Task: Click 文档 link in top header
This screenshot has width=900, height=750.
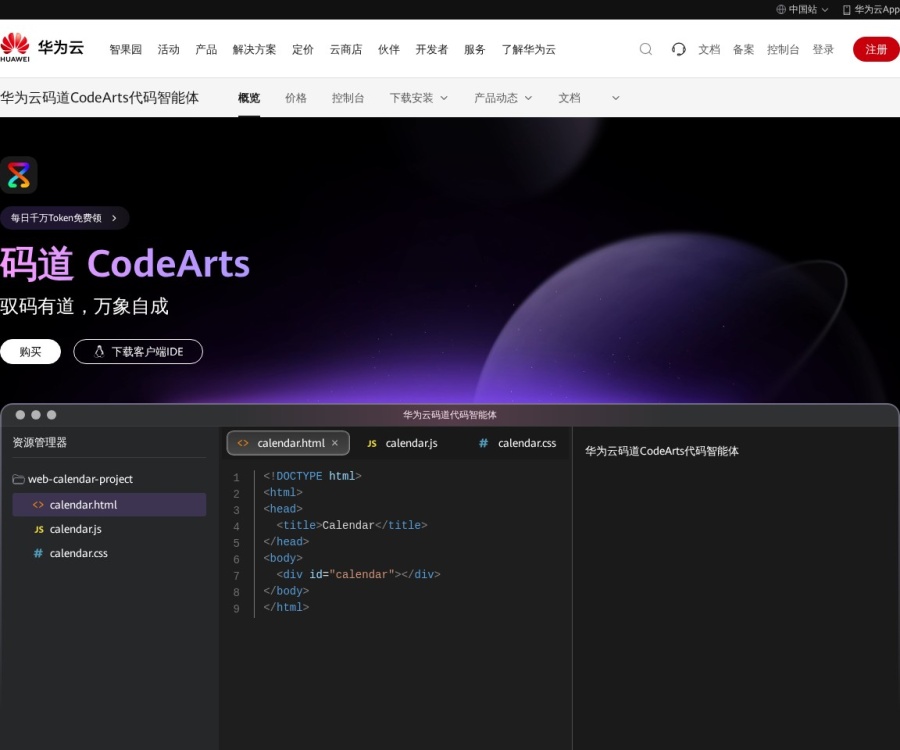Action: click(709, 49)
